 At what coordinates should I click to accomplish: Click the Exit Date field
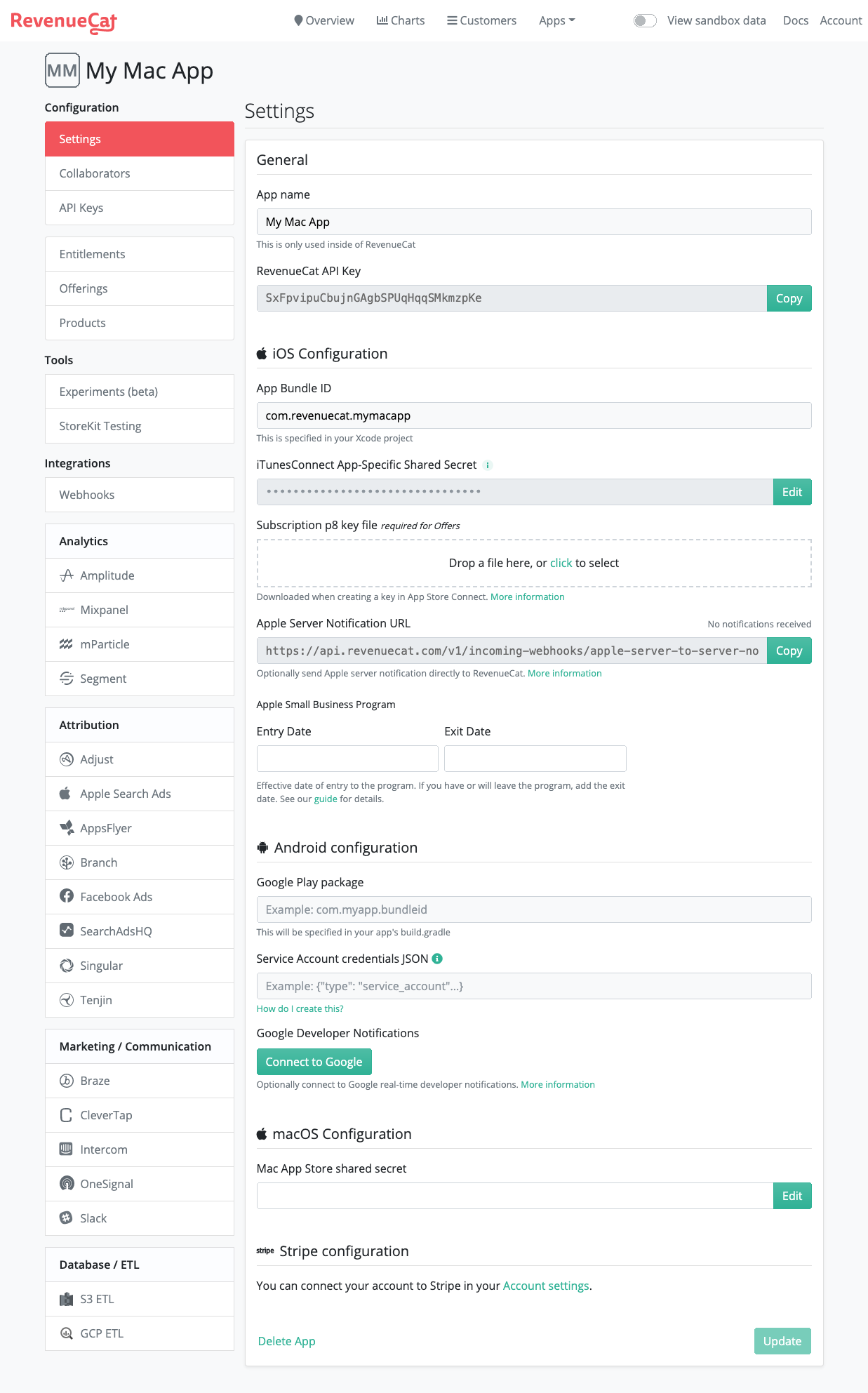[x=535, y=759]
